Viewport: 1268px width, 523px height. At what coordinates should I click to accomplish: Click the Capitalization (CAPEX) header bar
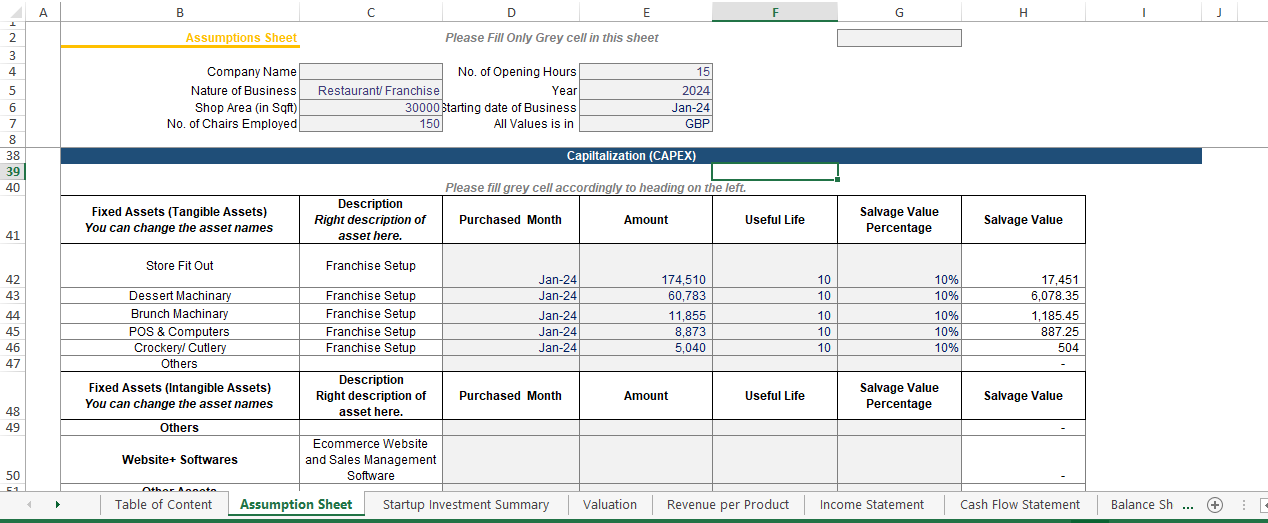(x=631, y=156)
